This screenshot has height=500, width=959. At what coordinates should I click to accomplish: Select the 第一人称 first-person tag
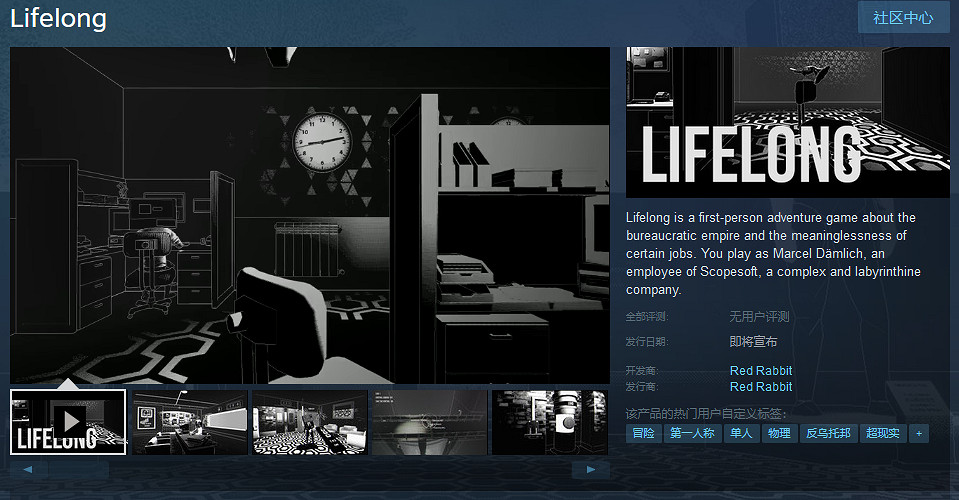point(692,433)
